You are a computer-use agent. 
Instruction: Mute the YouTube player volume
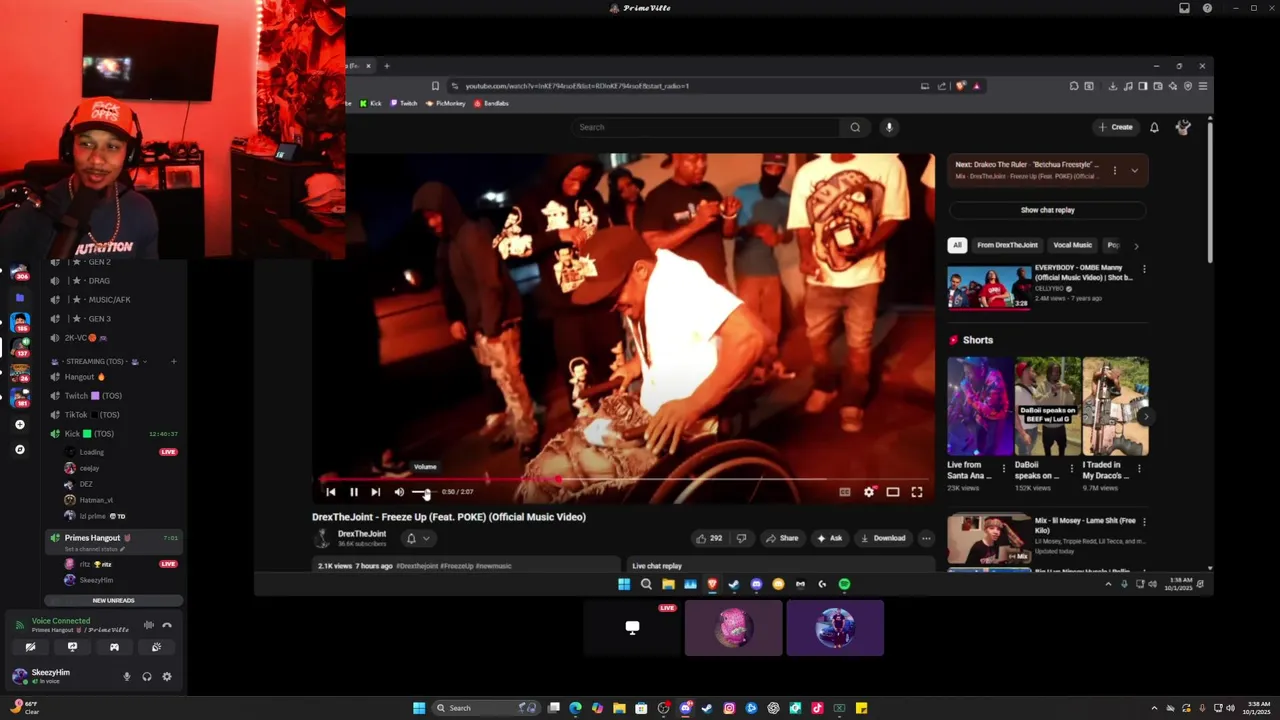399,492
